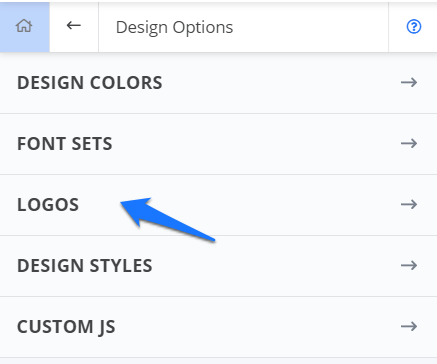The image size is (437, 364).
Task: Click the arrow beside Custom JS
Action: [x=409, y=326]
